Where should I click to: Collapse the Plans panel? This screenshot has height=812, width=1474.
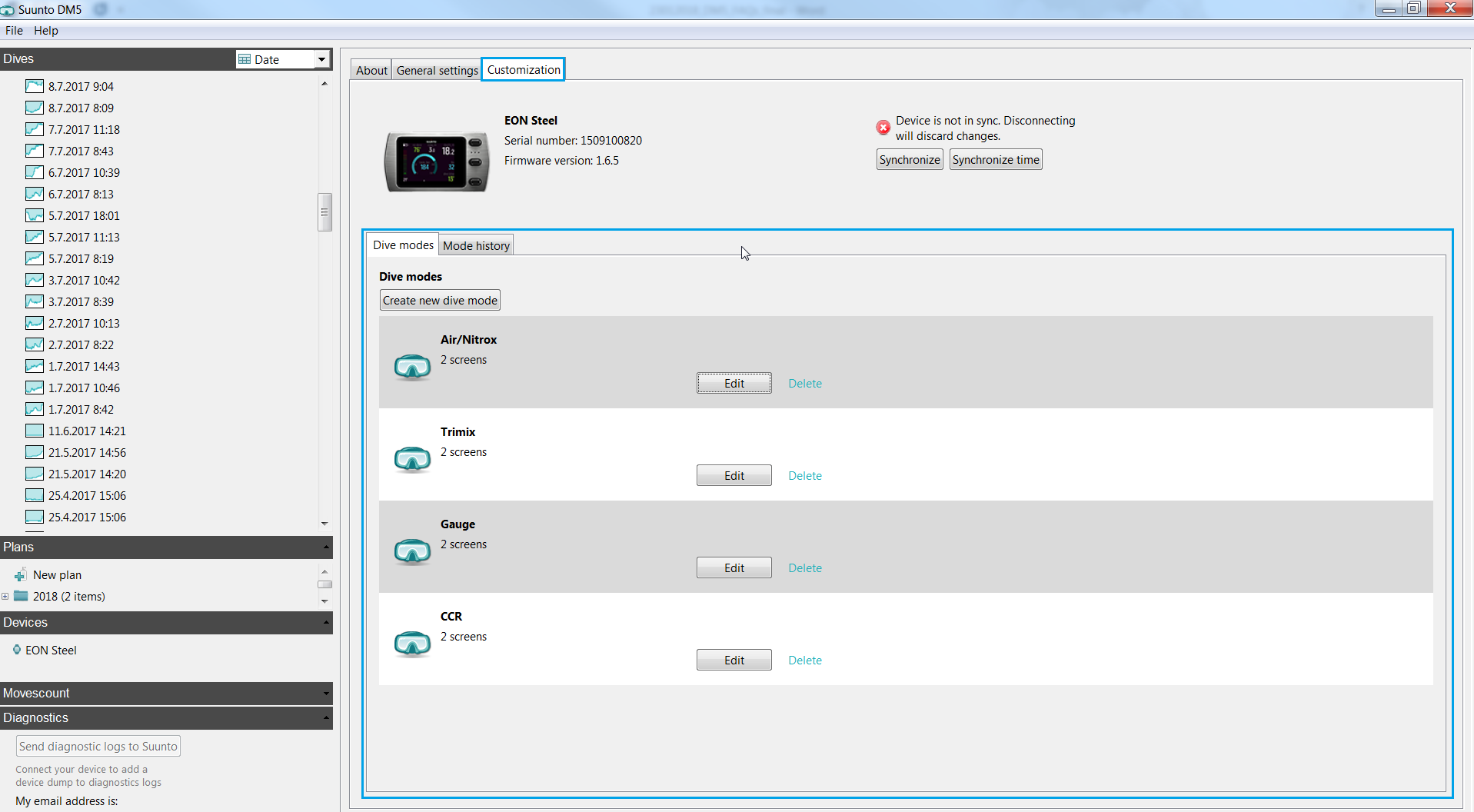pos(326,547)
